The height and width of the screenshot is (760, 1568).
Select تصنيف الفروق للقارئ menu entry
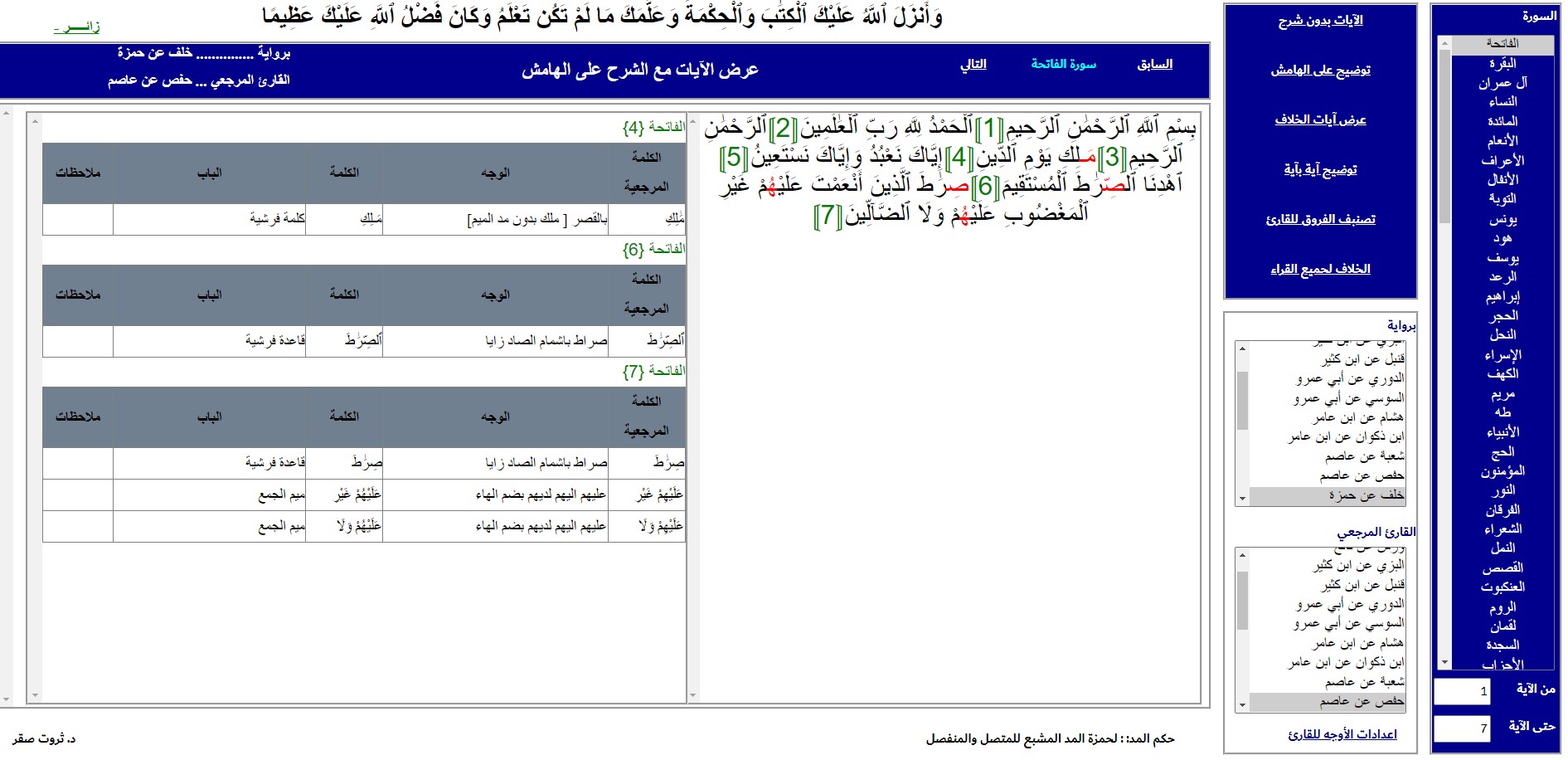pyautogui.click(x=1320, y=220)
